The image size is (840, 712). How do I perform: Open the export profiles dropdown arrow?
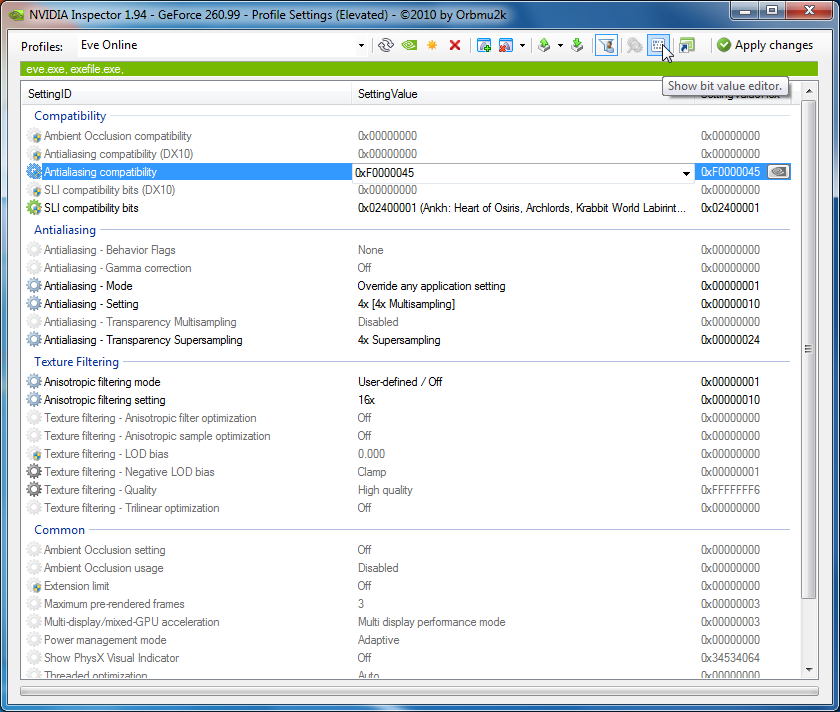560,45
